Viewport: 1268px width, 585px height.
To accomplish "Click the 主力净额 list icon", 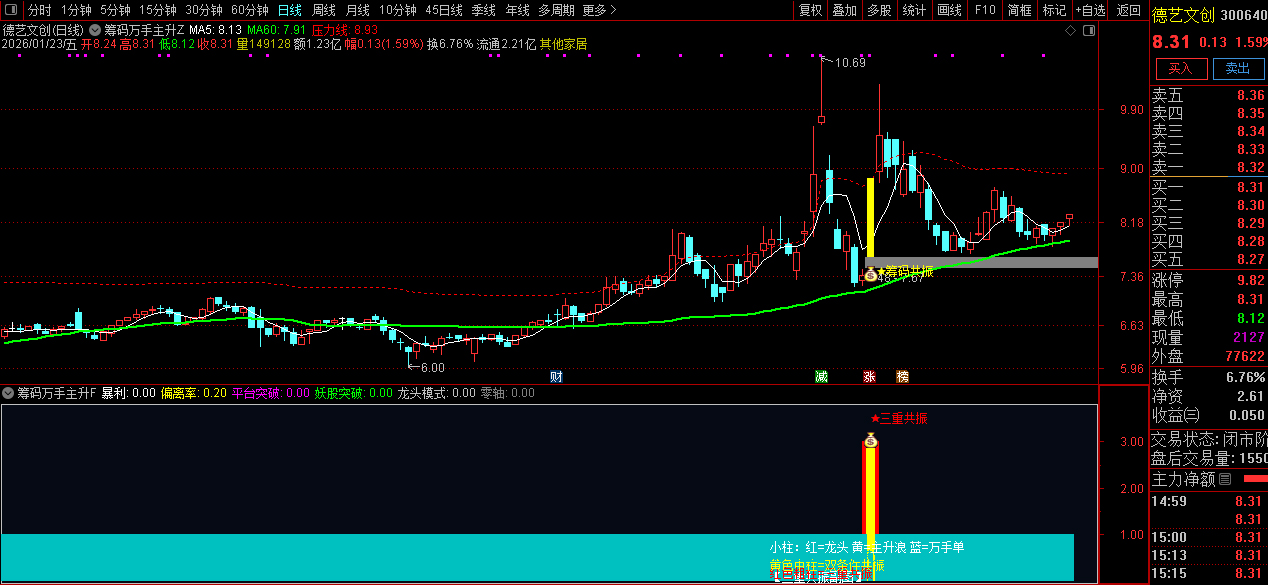I will pos(1226,480).
